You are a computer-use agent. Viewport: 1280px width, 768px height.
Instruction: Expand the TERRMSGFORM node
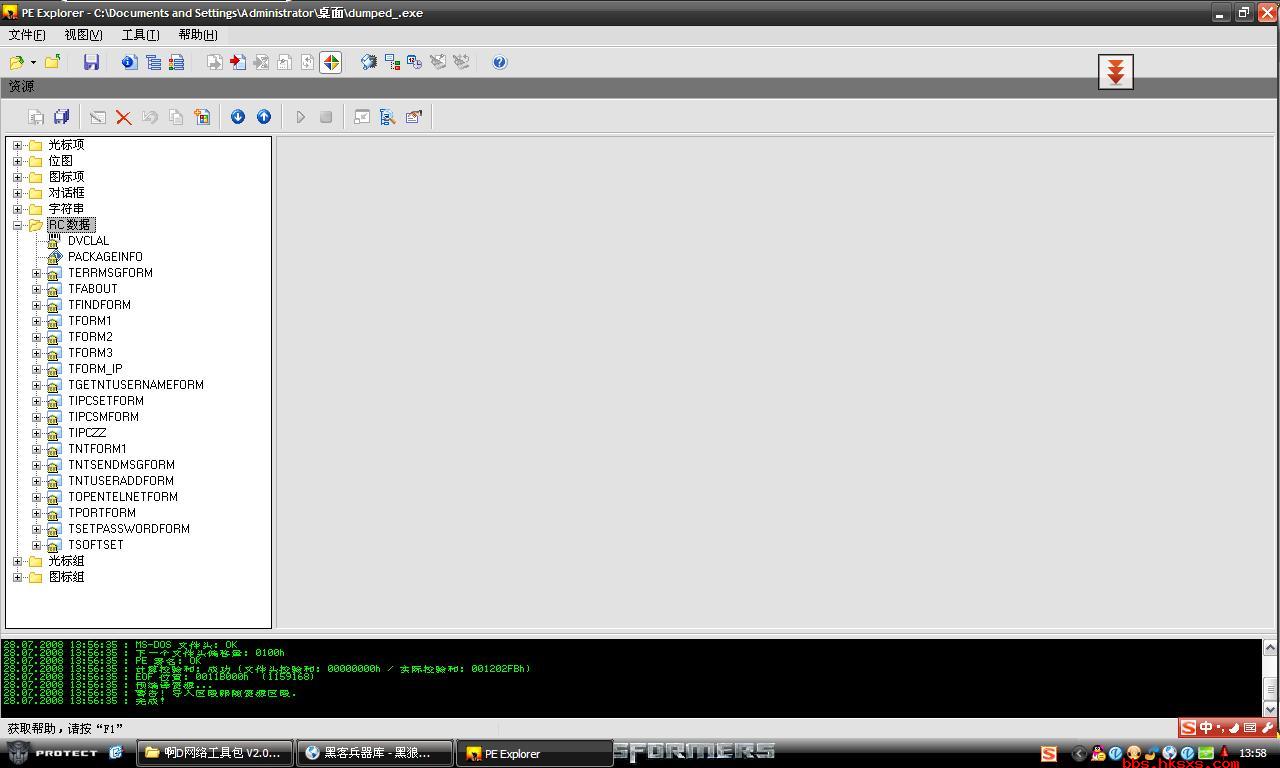[x=37, y=273]
